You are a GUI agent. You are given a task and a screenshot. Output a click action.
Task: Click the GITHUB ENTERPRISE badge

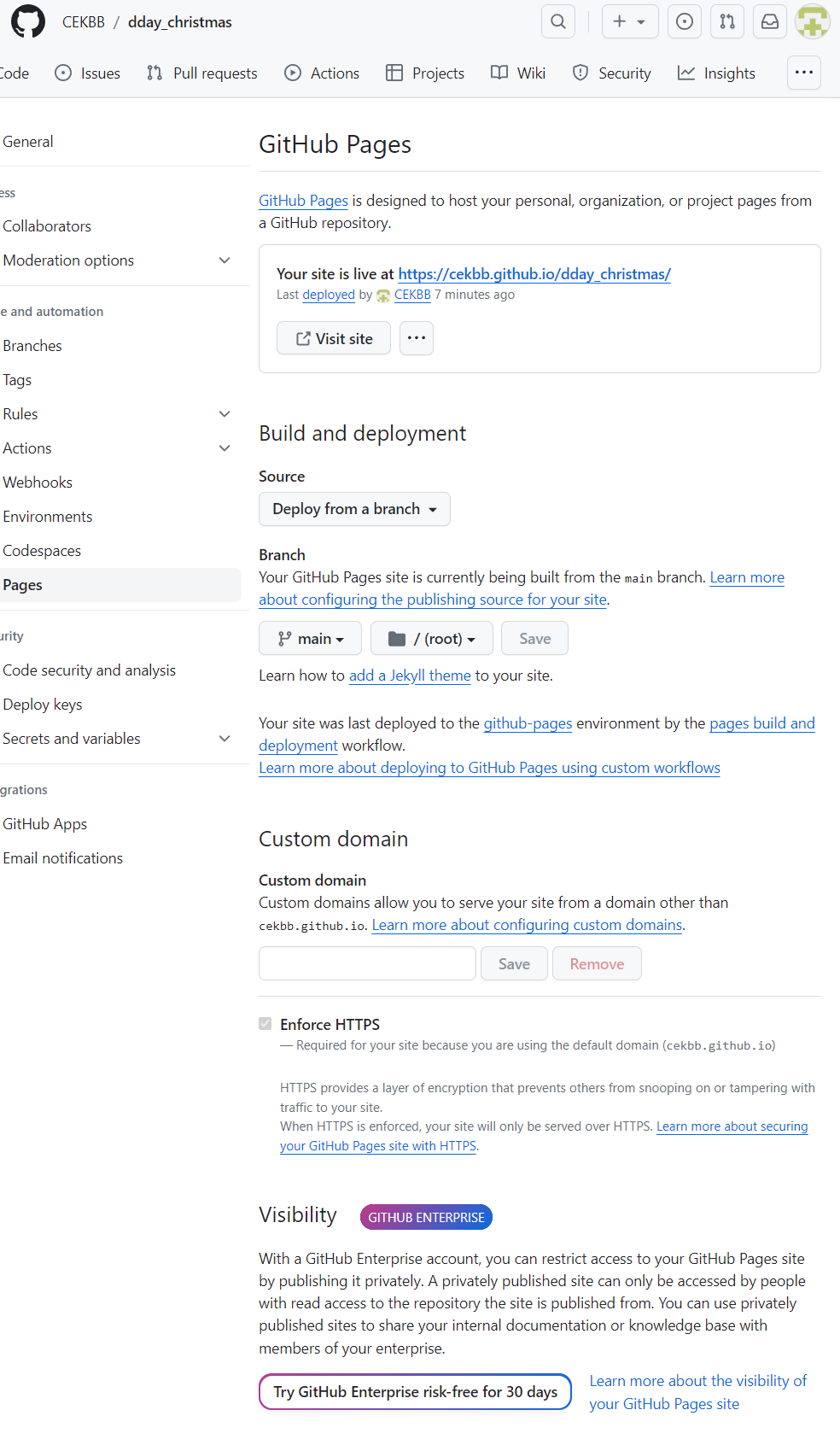[x=426, y=1217]
